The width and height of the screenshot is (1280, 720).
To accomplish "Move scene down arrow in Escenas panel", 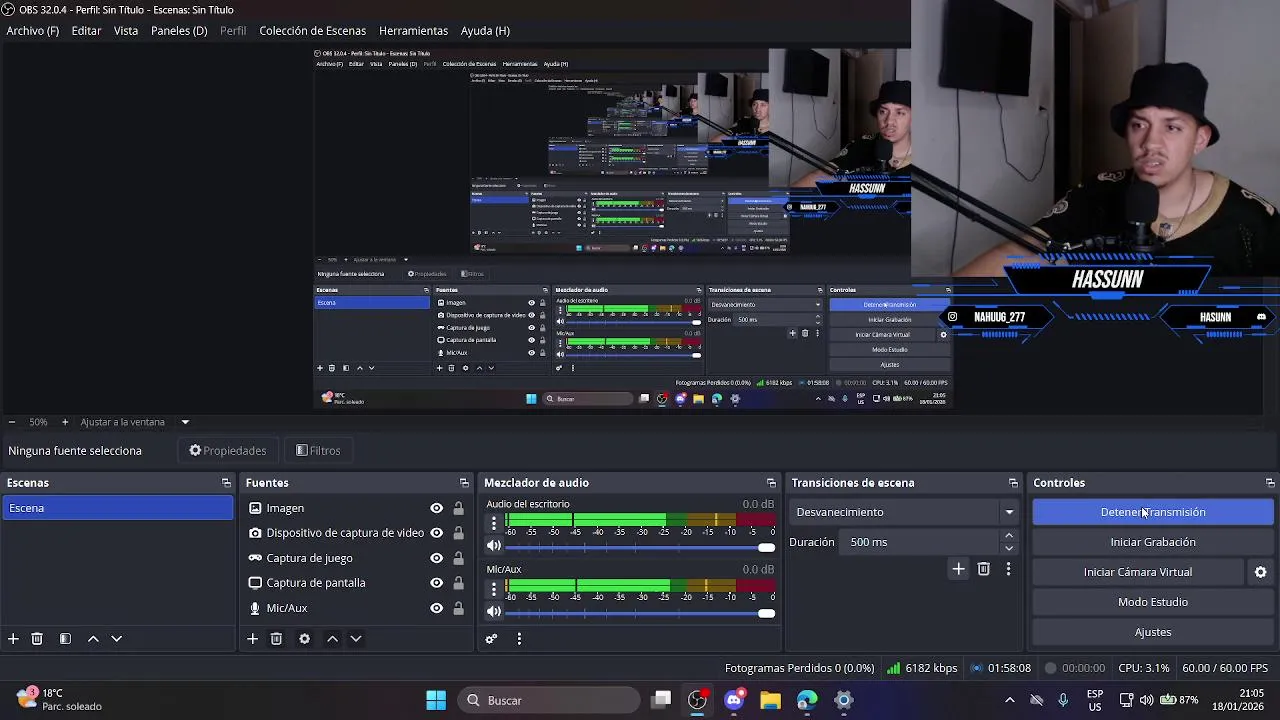I will pyautogui.click(x=116, y=639).
